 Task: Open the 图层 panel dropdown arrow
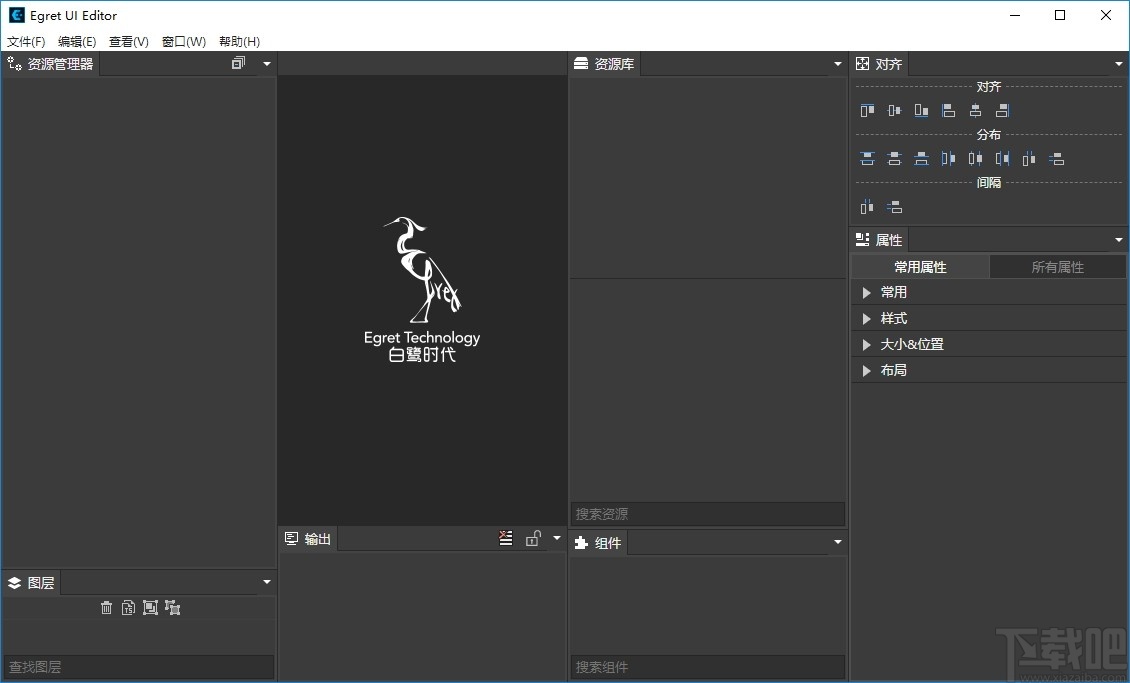[x=266, y=581]
